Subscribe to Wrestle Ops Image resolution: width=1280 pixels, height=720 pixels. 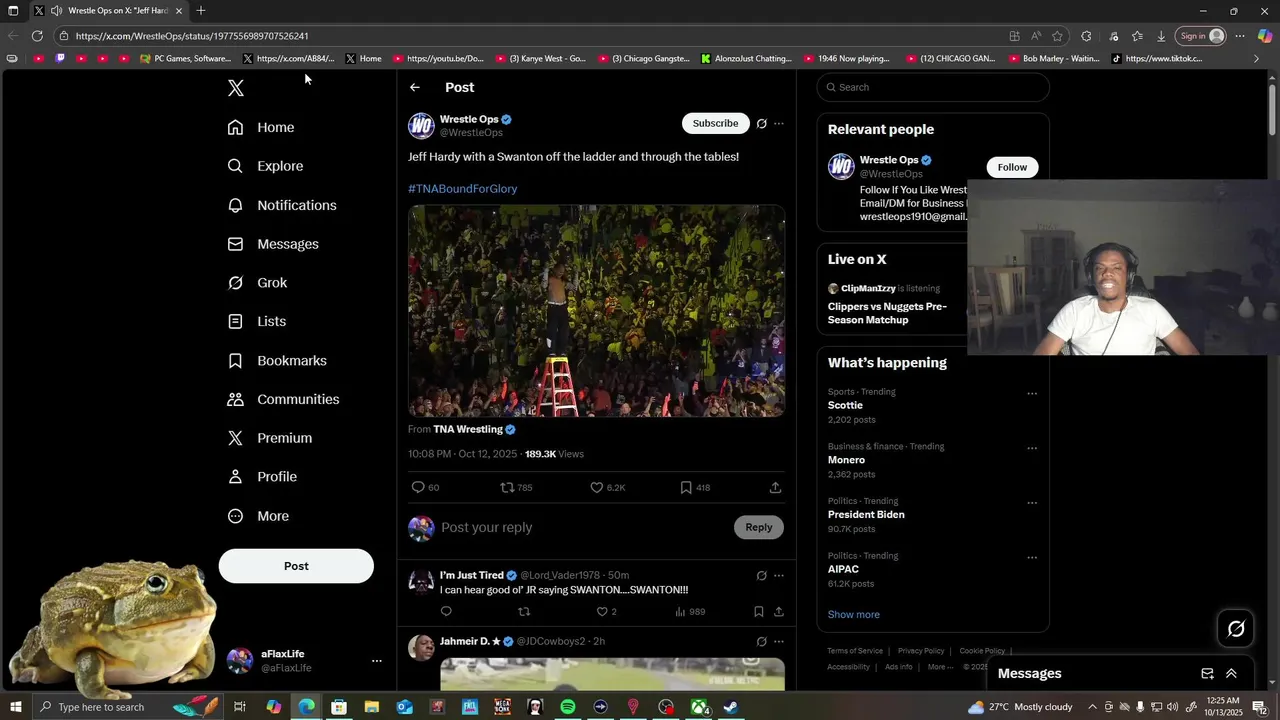pos(716,123)
